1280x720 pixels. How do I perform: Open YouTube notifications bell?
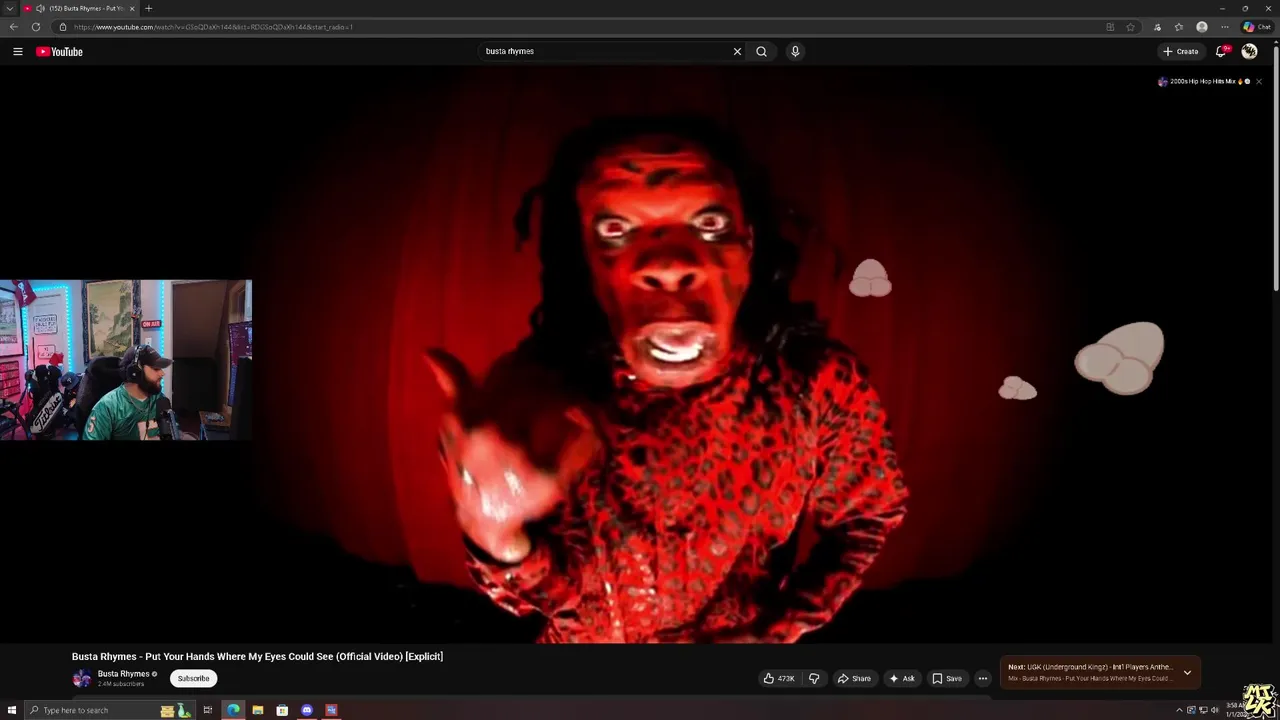pyautogui.click(x=1221, y=51)
